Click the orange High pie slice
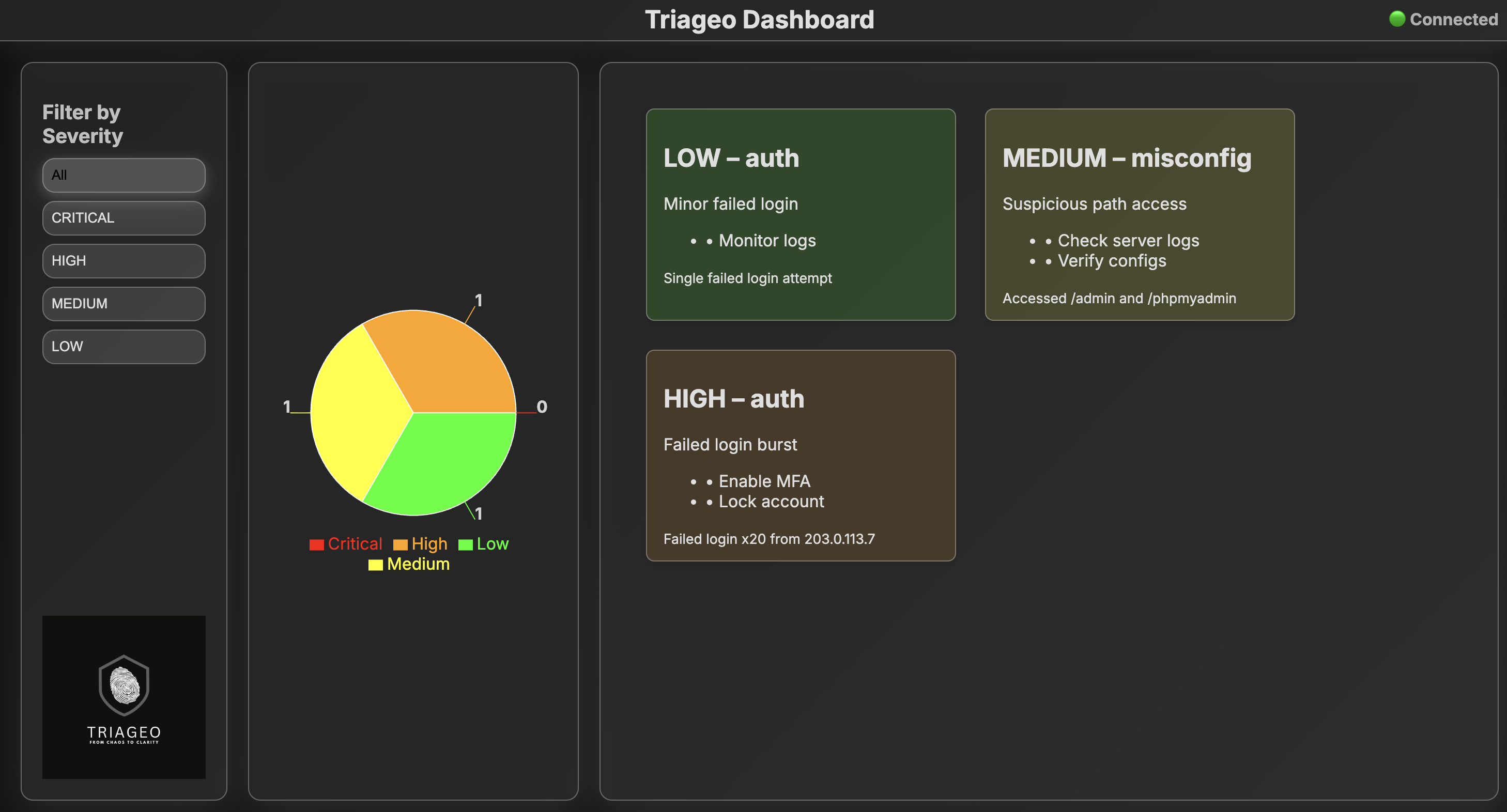Screen dimensions: 1507x812 pos(444,363)
